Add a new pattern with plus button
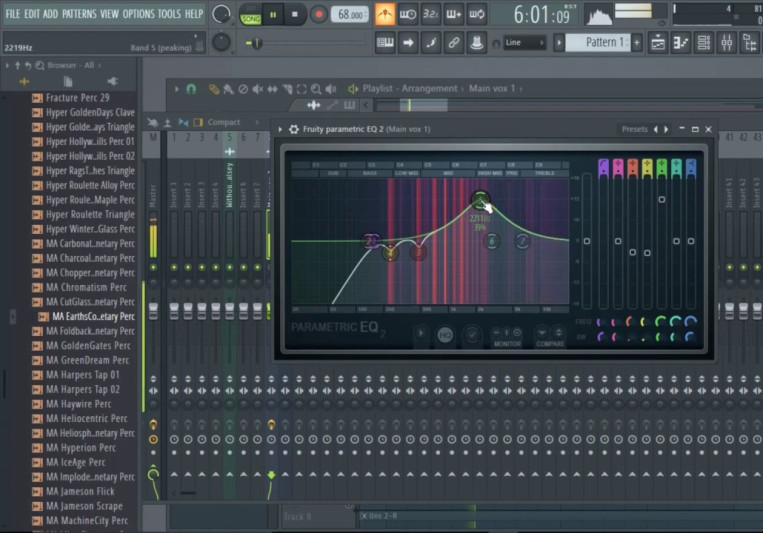The image size is (763, 533). [636, 43]
